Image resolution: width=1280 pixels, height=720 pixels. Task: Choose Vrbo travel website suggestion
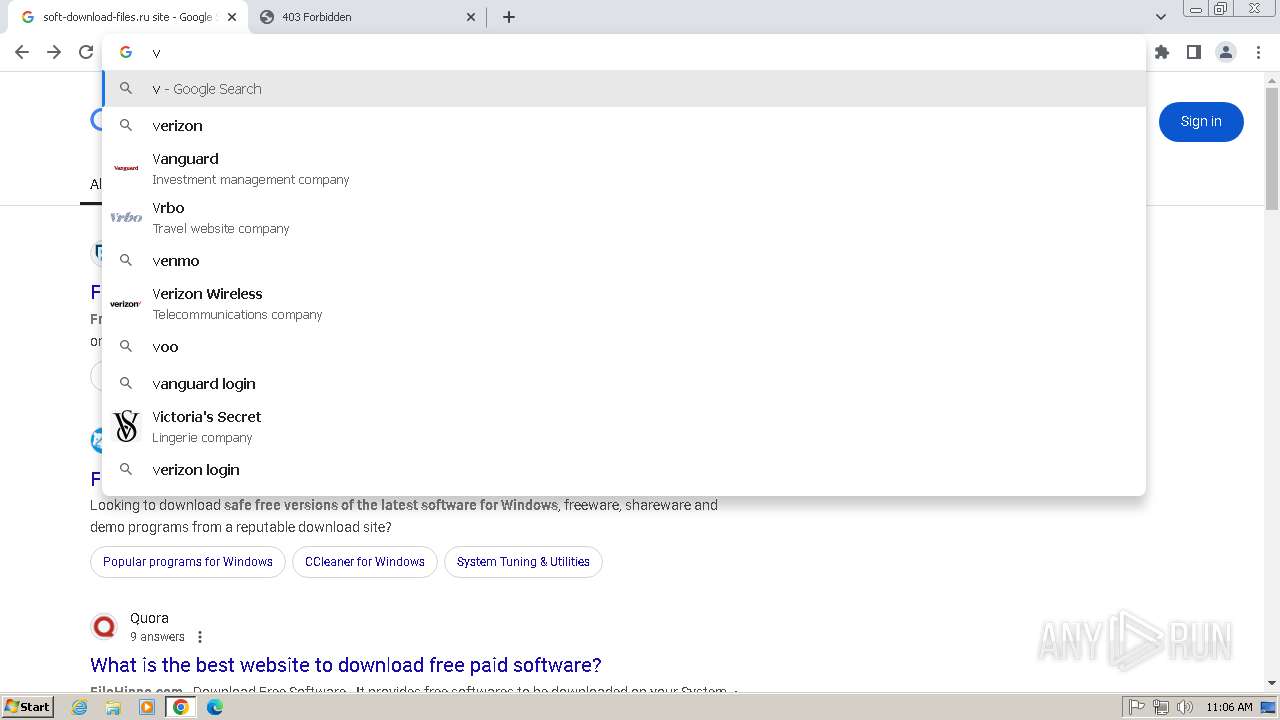(624, 217)
